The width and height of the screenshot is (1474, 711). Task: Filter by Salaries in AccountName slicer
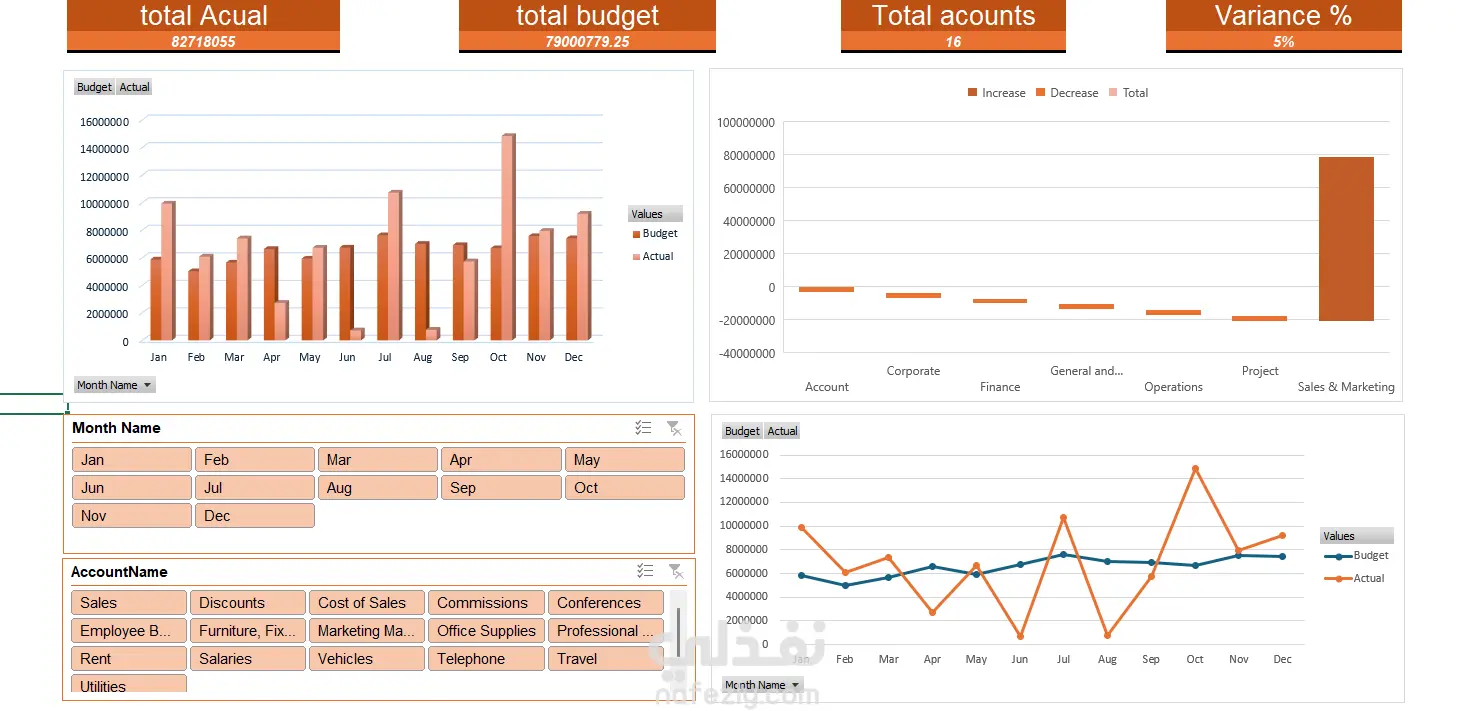[248, 659]
